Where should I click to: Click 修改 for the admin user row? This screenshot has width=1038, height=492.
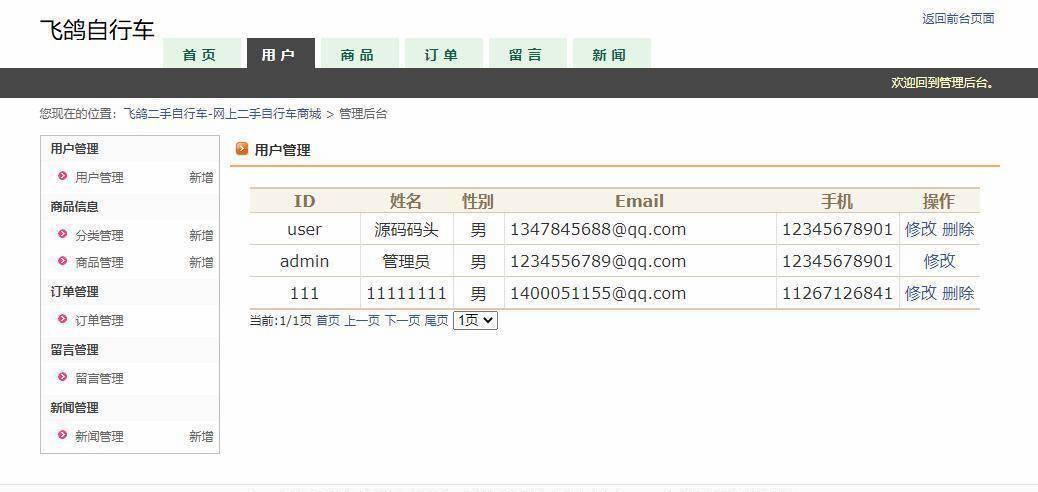click(939, 261)
